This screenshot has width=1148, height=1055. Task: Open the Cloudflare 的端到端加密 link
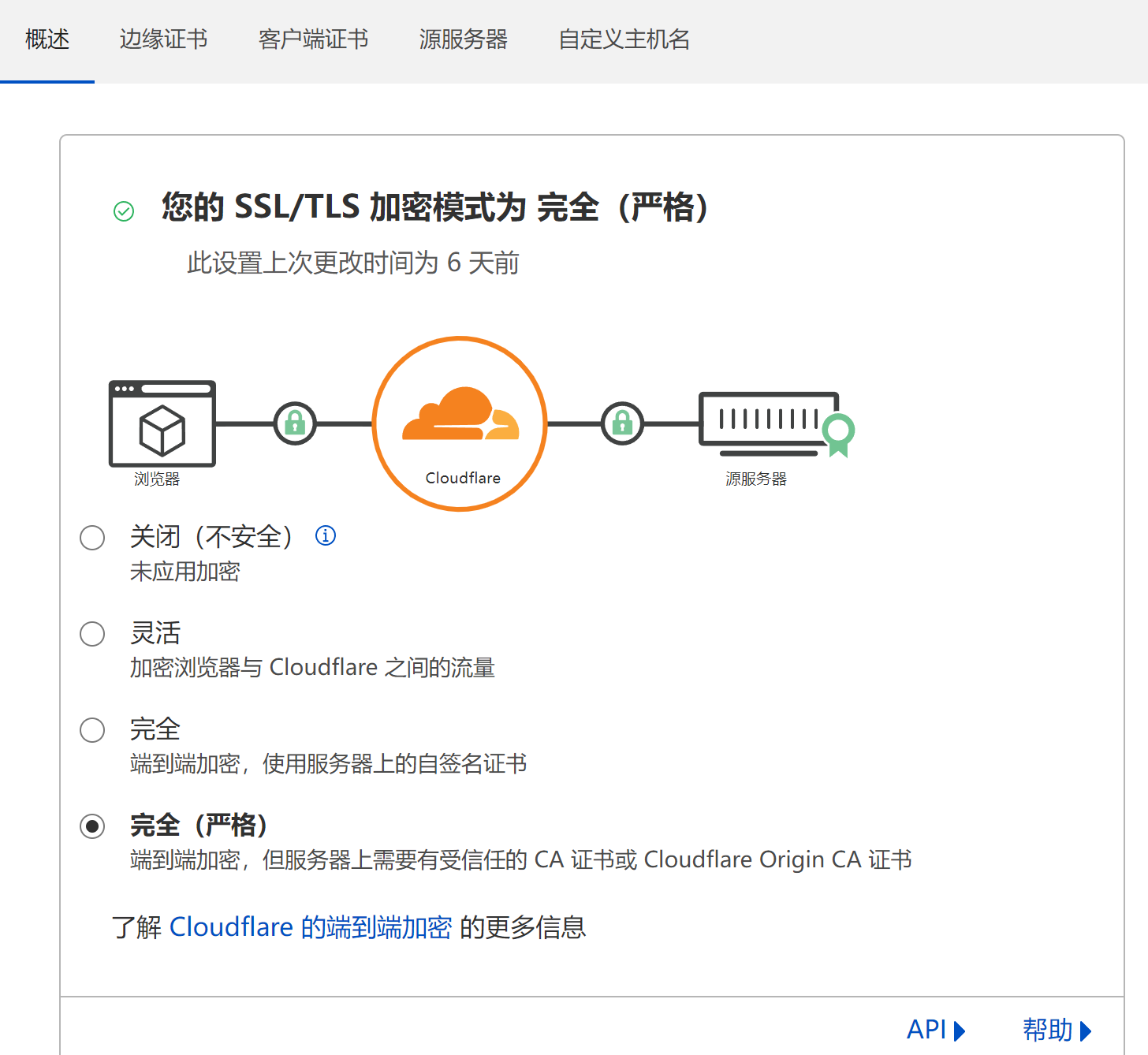pos(311,927)
